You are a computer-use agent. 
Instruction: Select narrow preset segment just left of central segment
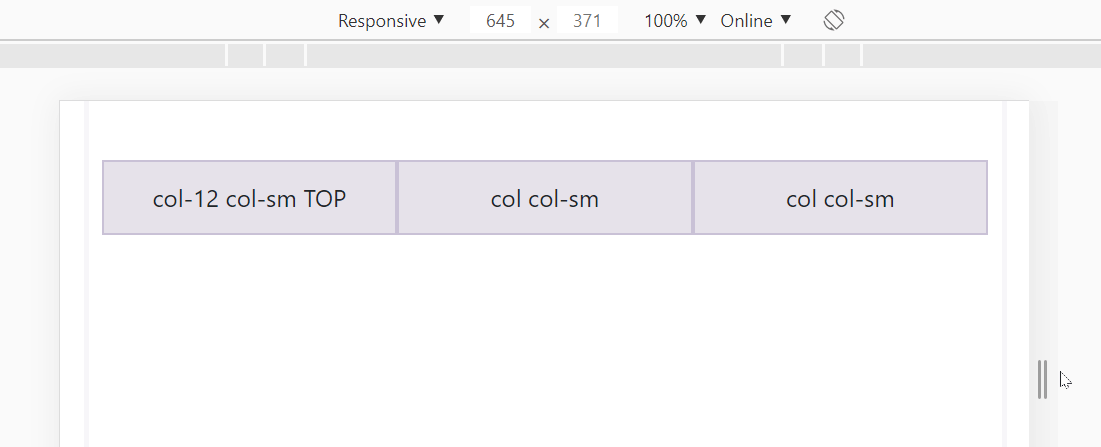[285, 55]
